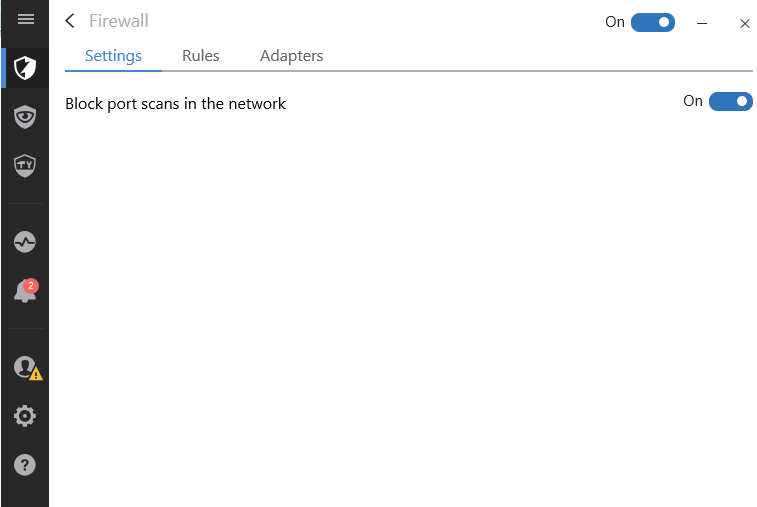This screenshot has width=757, height=507.
Task: Go back using the arrow beside Firewall
Action: (x=70, y=21)
